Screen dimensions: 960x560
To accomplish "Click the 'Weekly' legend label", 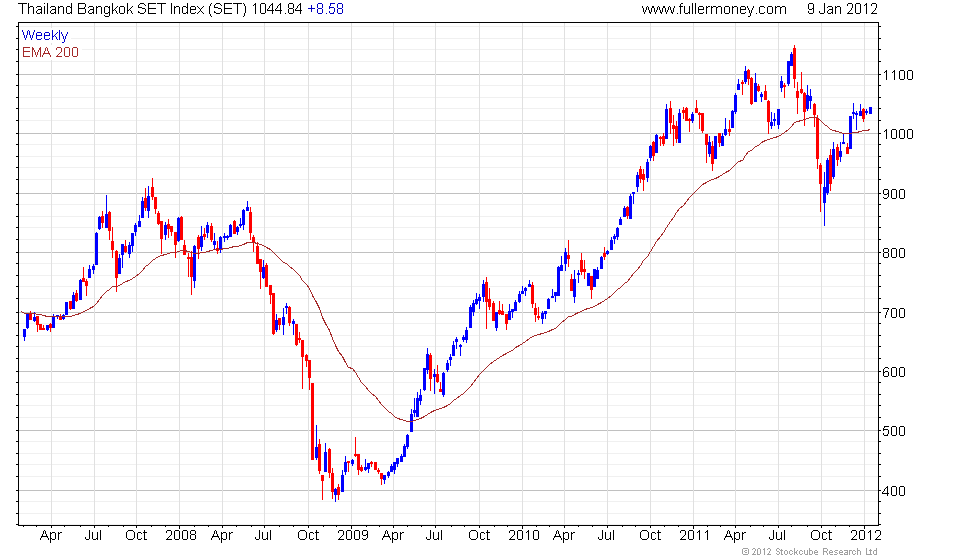I will pos(45,35).
